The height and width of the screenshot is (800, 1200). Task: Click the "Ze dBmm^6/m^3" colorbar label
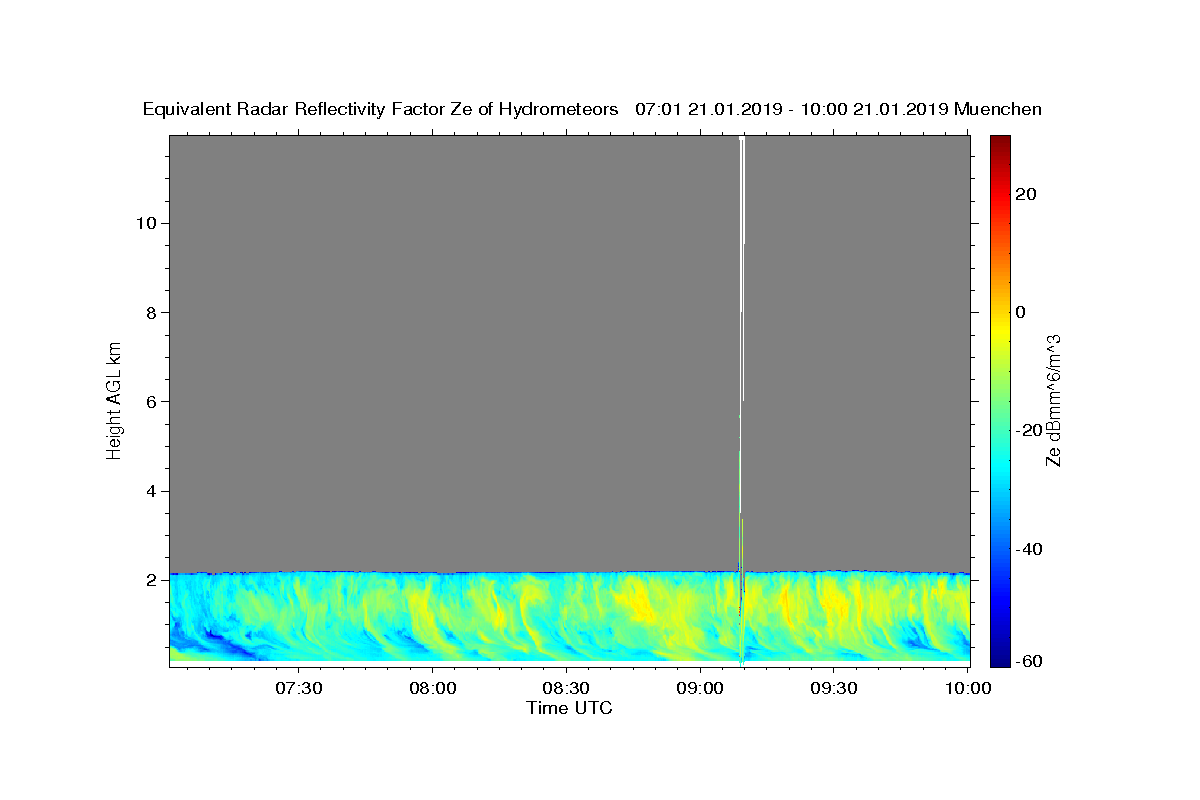[1053, 400]
